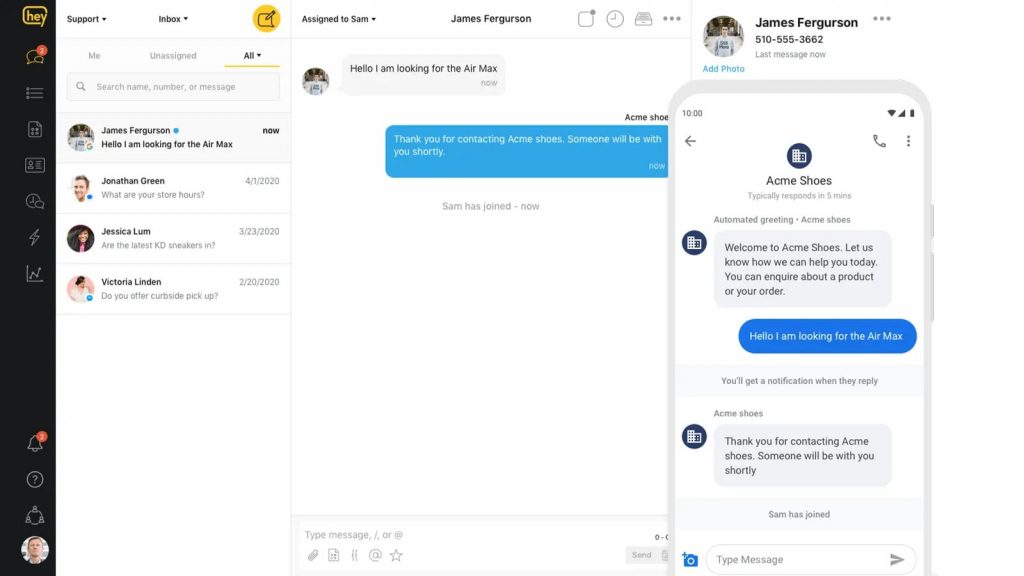Image resolution: width=1024 pixels, height=576 pixels.
Task: Click the archive tray icon in conversation header
Action: (643, 19)
